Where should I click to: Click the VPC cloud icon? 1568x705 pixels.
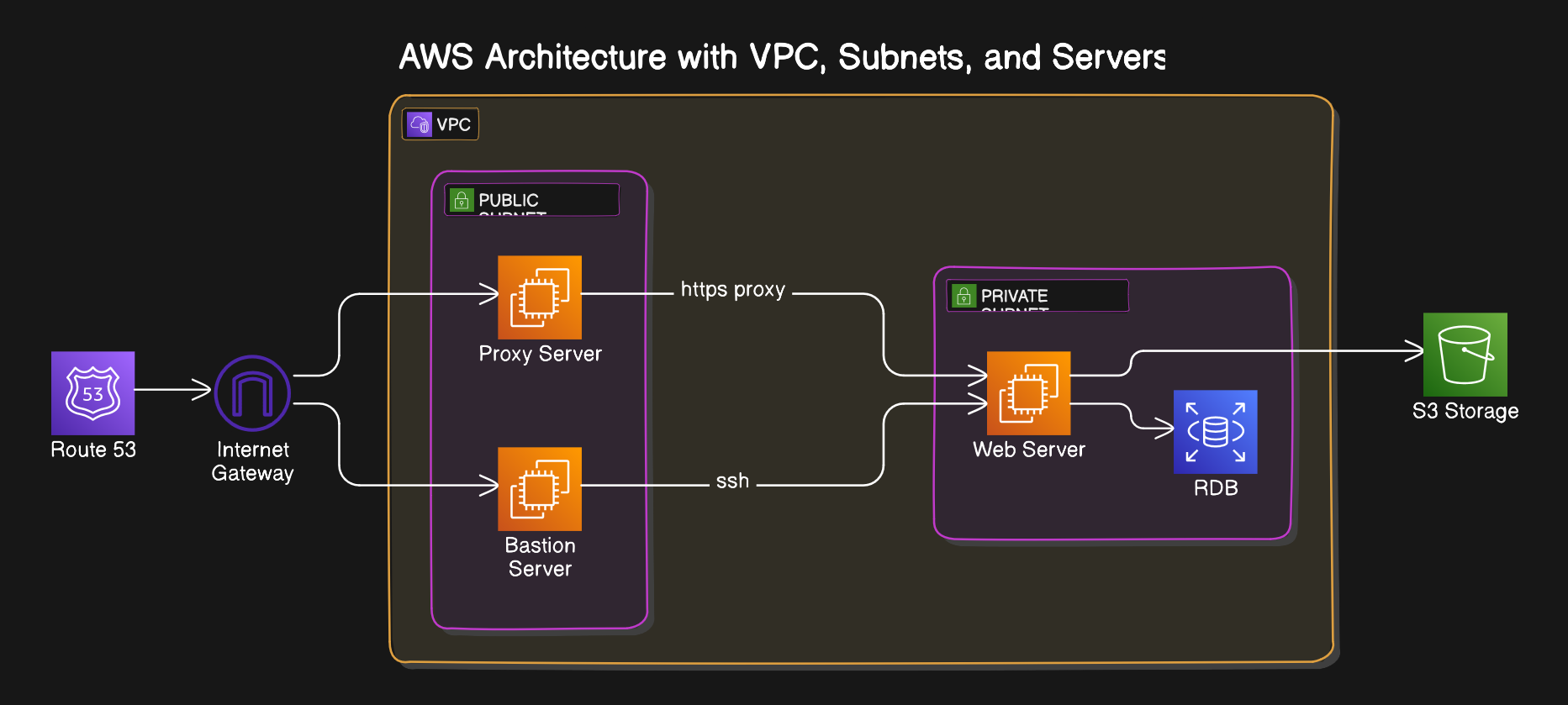(420, 124)
